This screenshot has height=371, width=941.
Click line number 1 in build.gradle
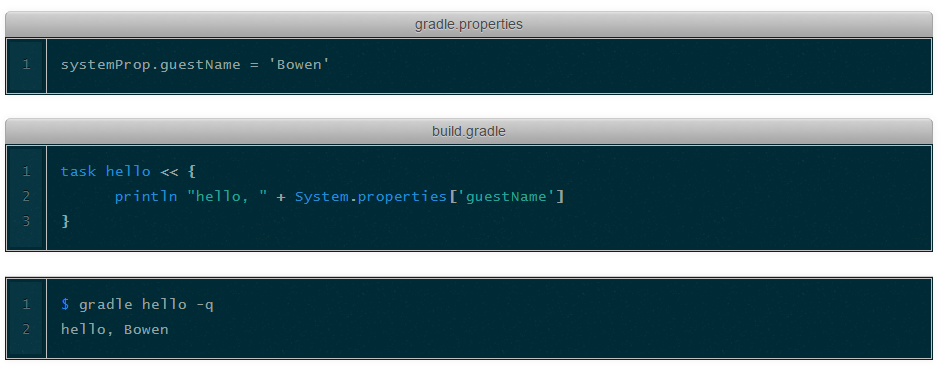point(26,172)
